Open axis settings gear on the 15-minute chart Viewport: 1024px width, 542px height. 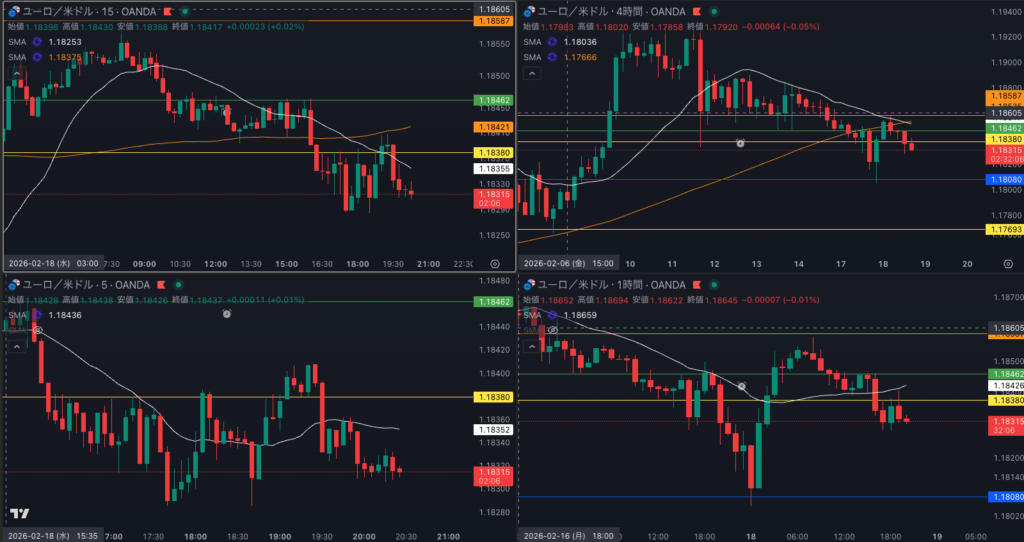pos(495,263)
